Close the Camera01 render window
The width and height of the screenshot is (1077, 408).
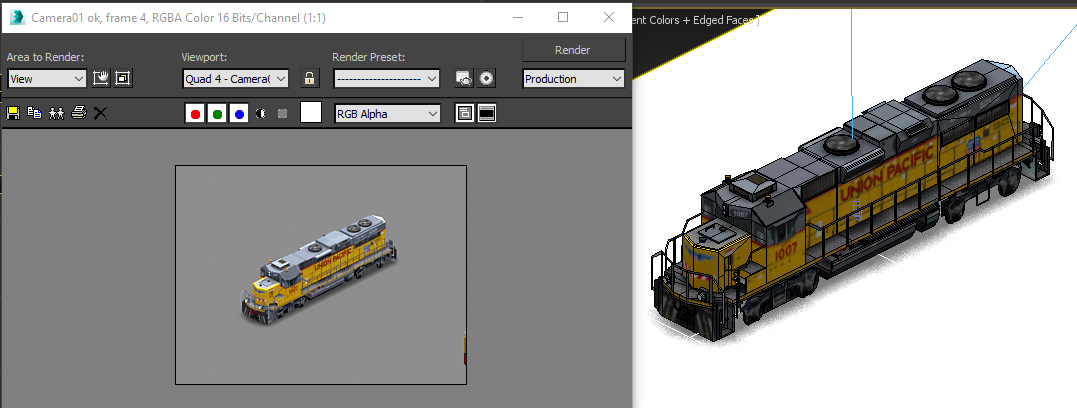609,17
